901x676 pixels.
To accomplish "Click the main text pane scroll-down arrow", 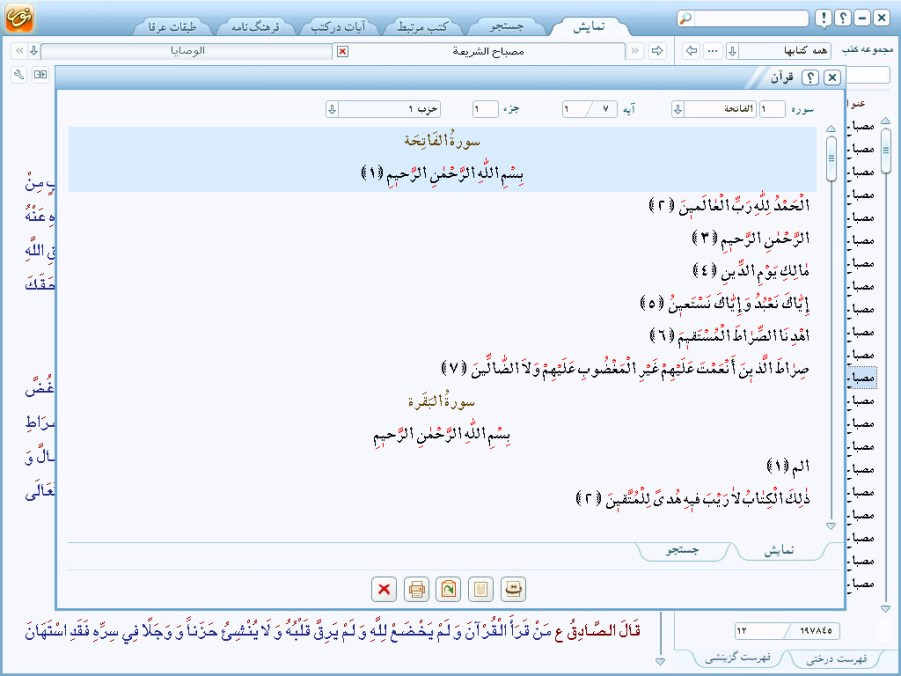I will tap(660, 662).
